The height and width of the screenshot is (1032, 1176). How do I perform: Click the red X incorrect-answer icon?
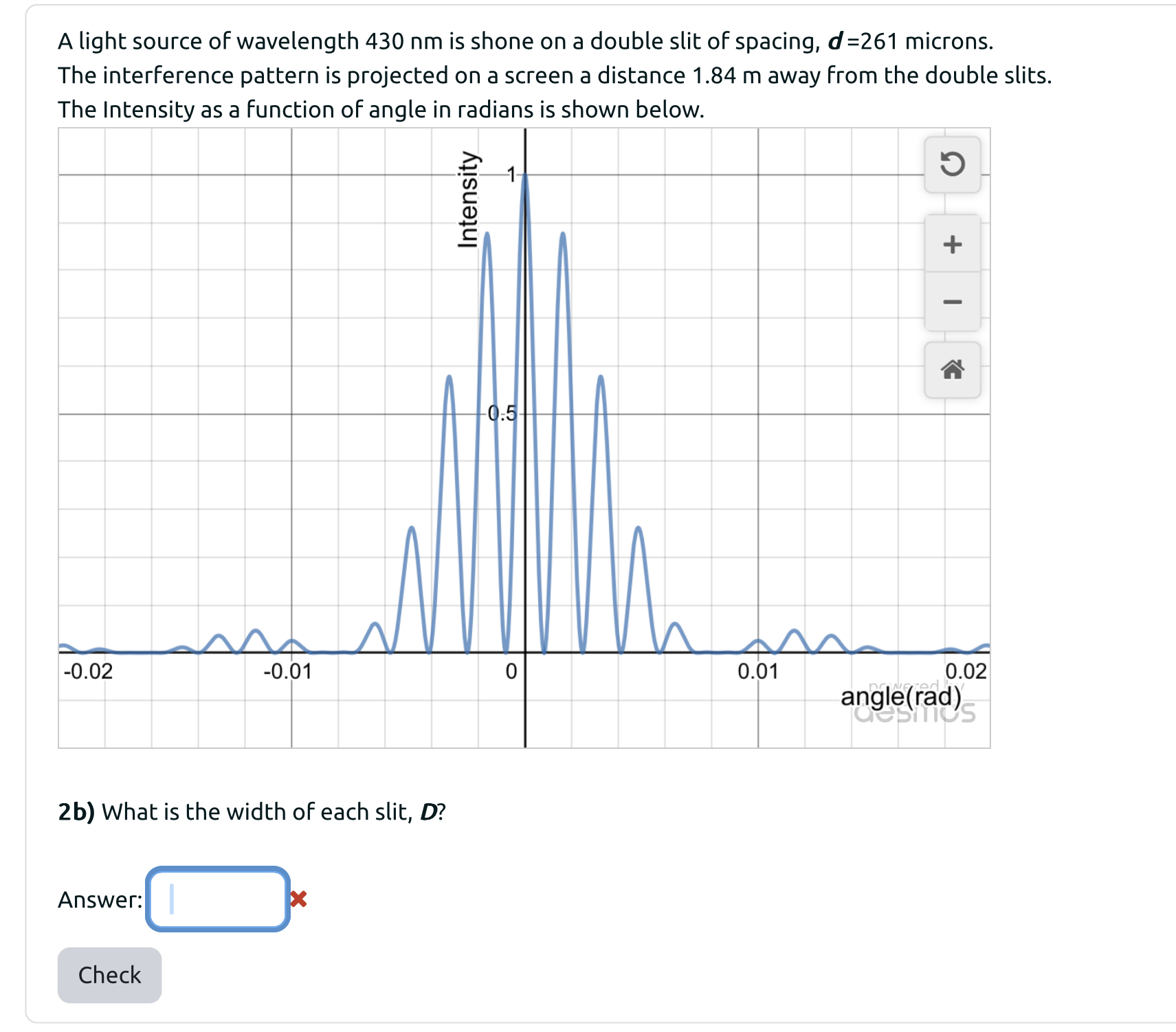298,899
